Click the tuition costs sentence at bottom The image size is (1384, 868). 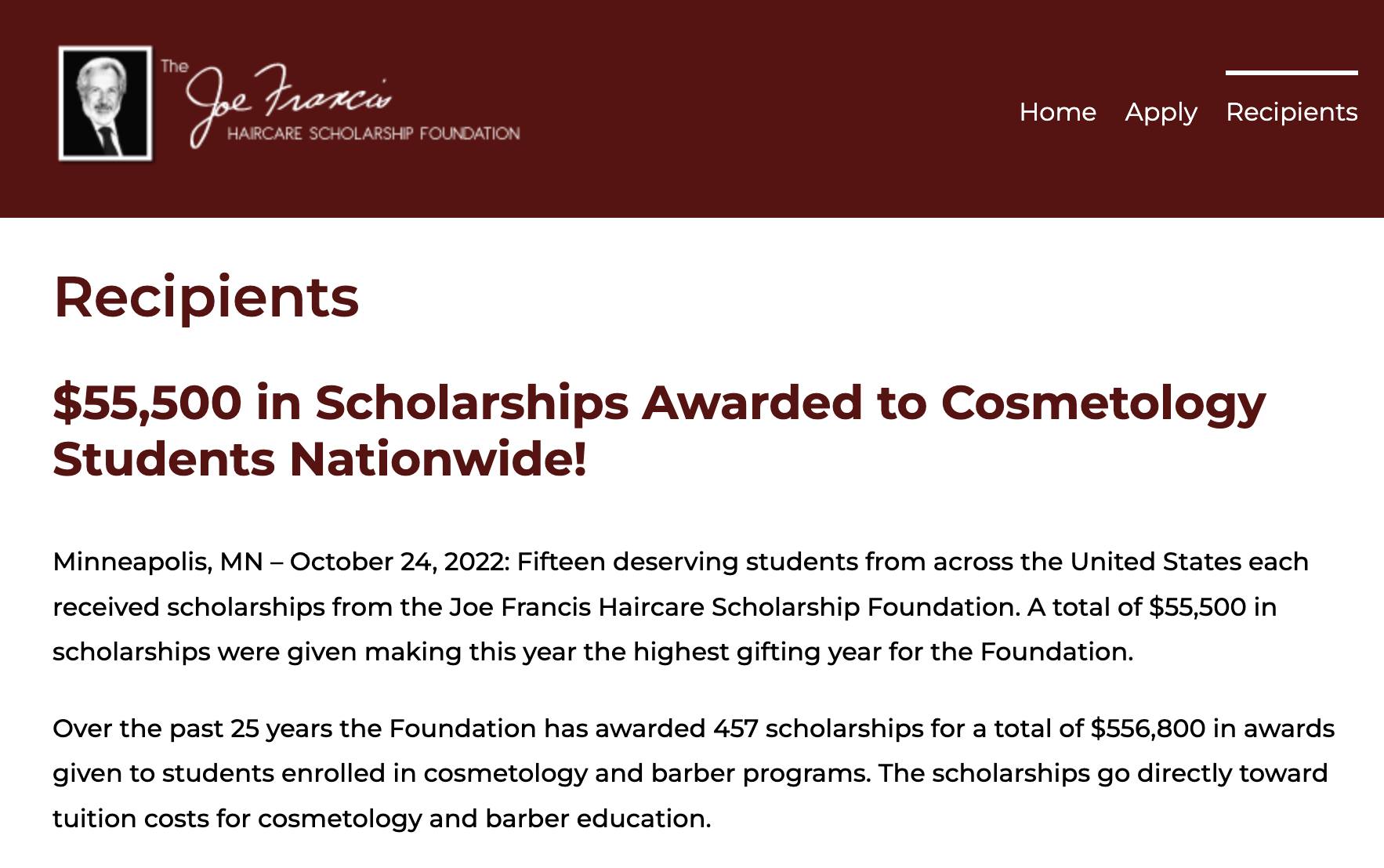[382, 819]
